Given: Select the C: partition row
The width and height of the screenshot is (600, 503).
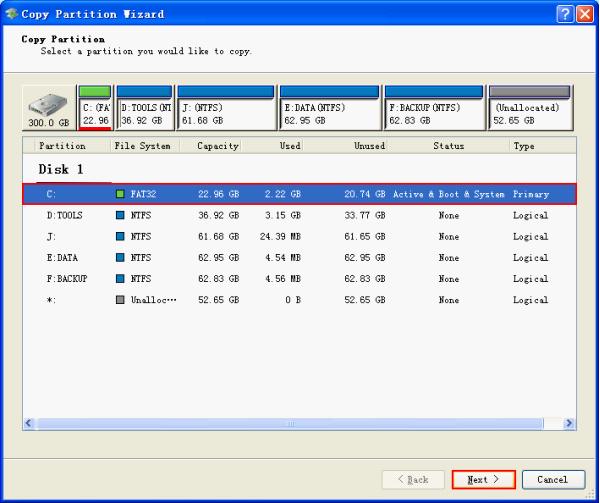Looking at the screenshot, I should tap(299, 194).
